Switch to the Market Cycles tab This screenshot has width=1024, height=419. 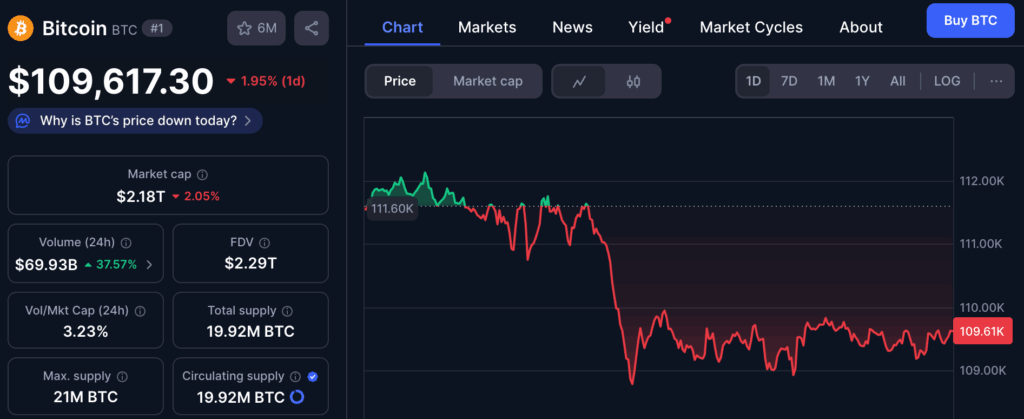[750, 27]
